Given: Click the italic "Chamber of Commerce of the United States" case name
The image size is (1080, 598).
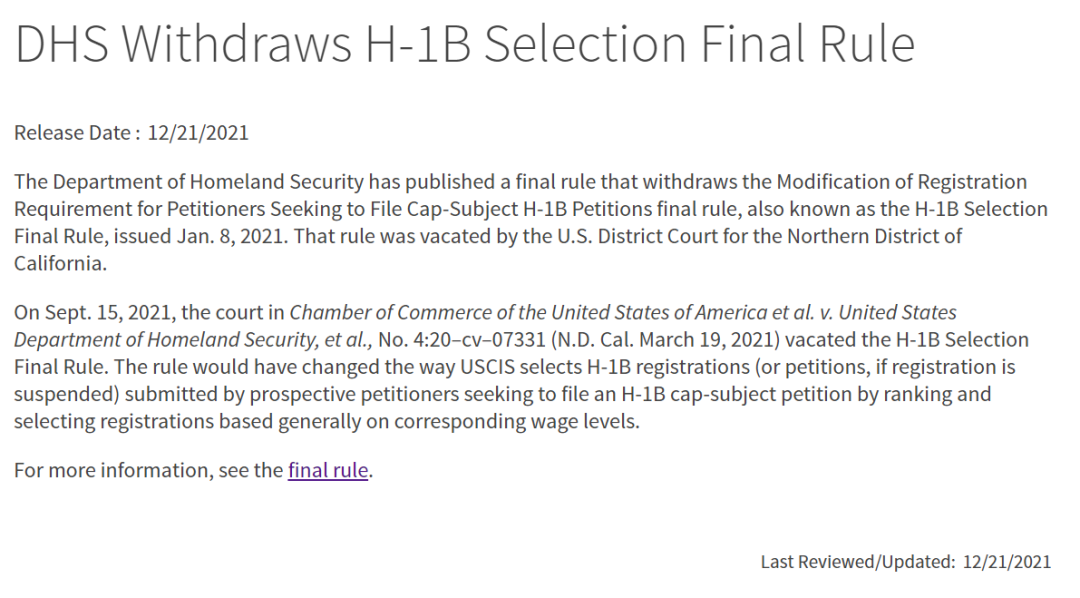Looking at the screenshot, I should [x=488, y=312].
